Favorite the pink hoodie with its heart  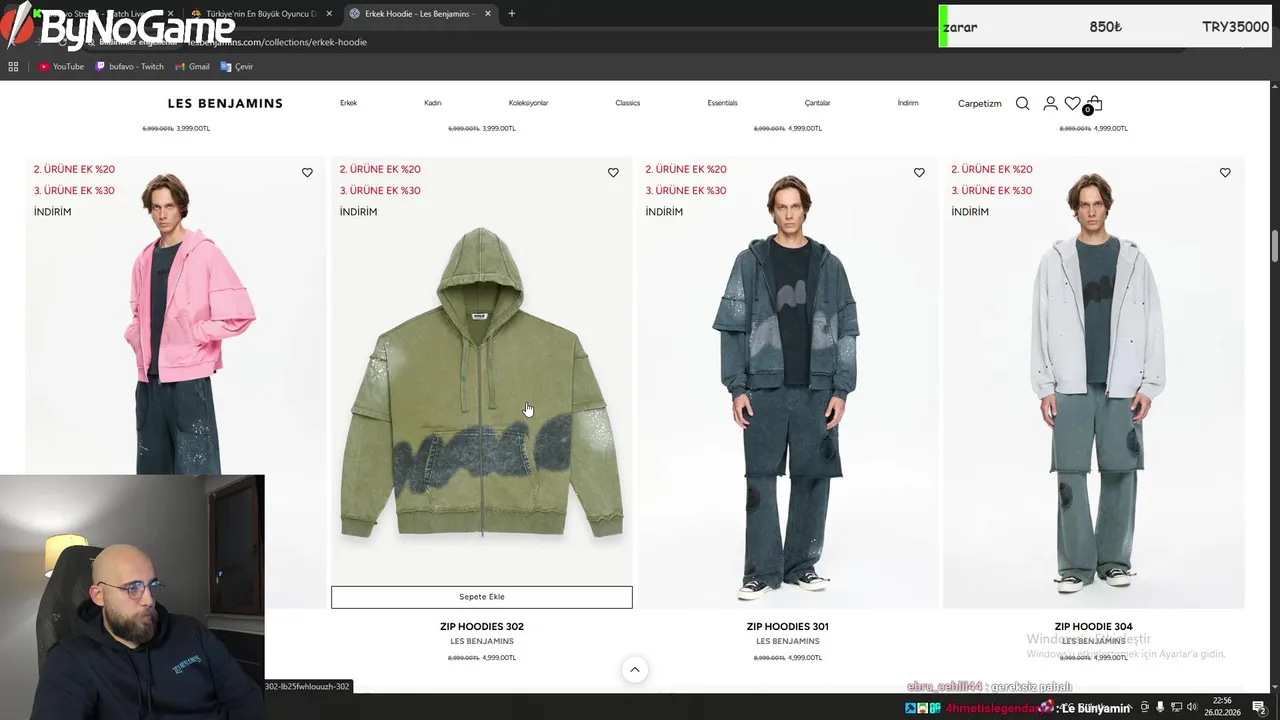click(x=307, y=173)
